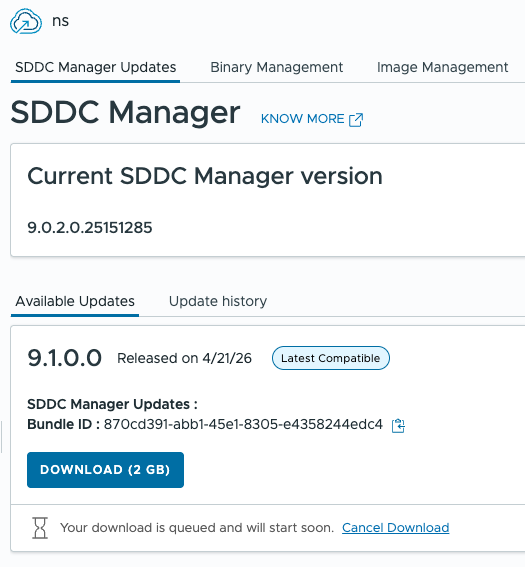
Task: Switch to Image Management tab
Action: 443,68
